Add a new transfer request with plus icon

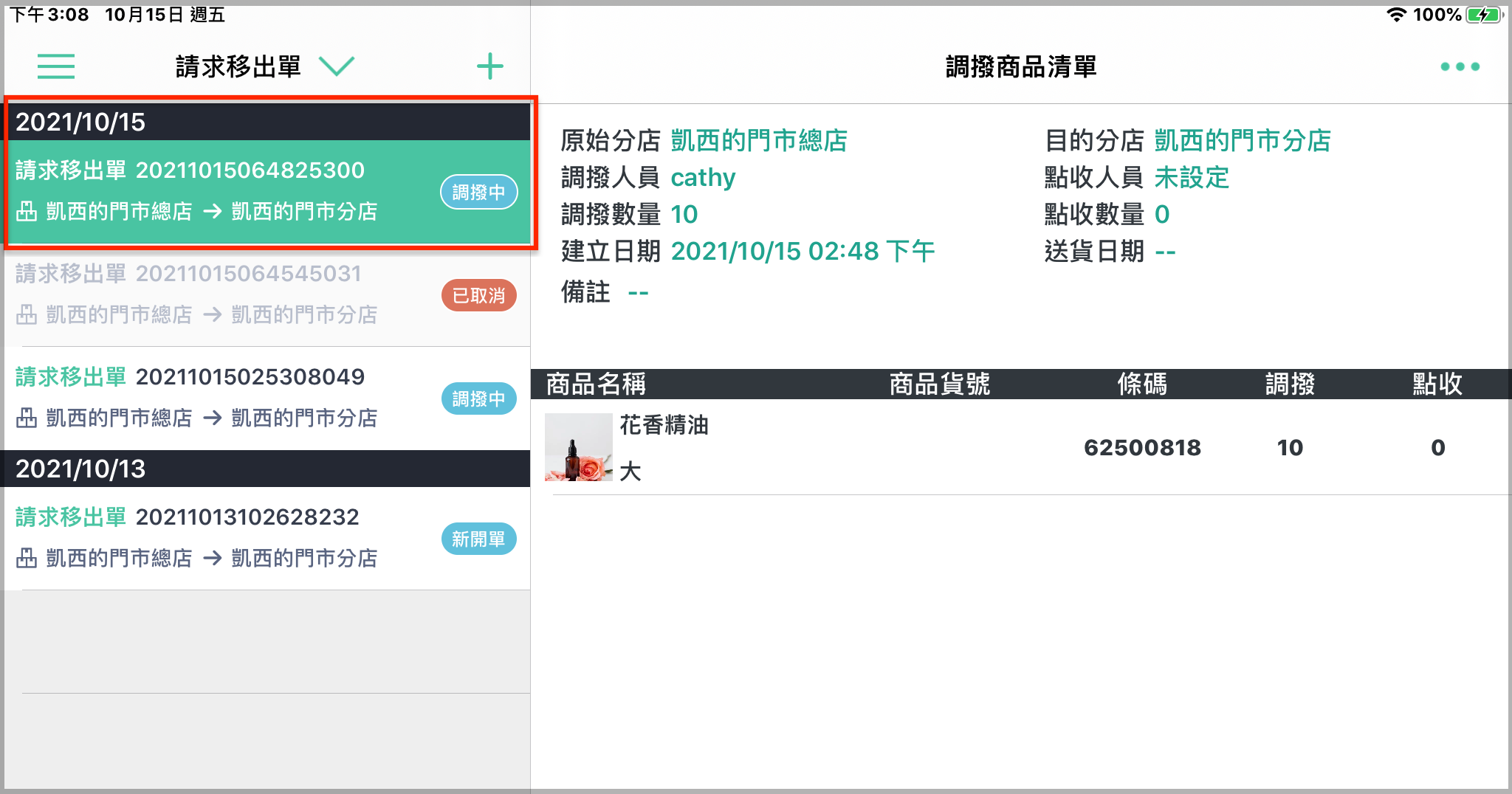pyautogui.click(x=489, y=66)
